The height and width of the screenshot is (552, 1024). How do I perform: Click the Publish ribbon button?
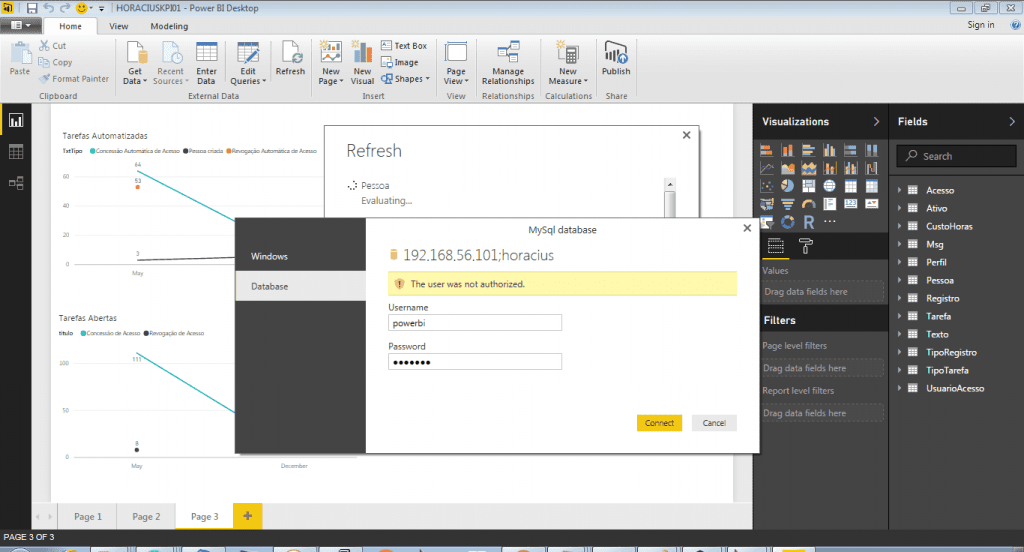pyautogui.click(x=616, y=59)
